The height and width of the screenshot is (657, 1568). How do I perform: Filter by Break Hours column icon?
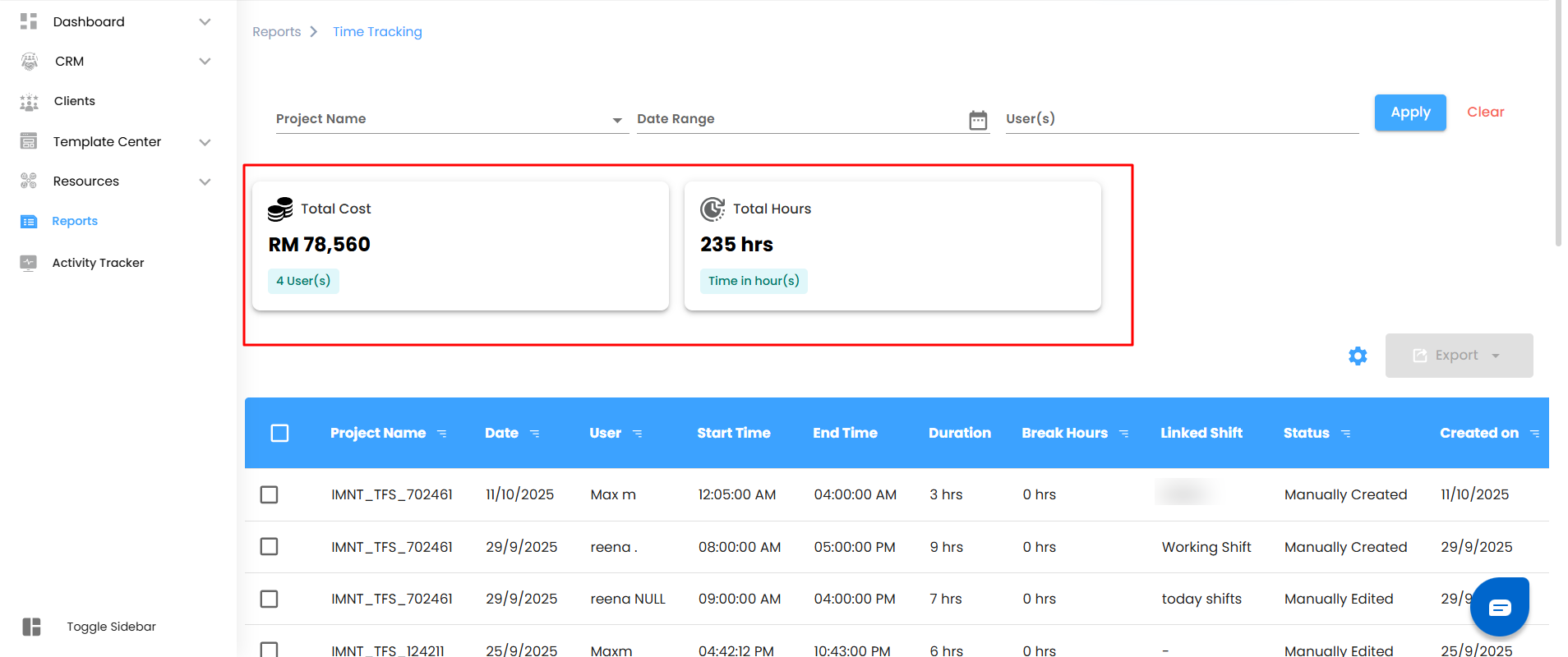point(1123,434)
